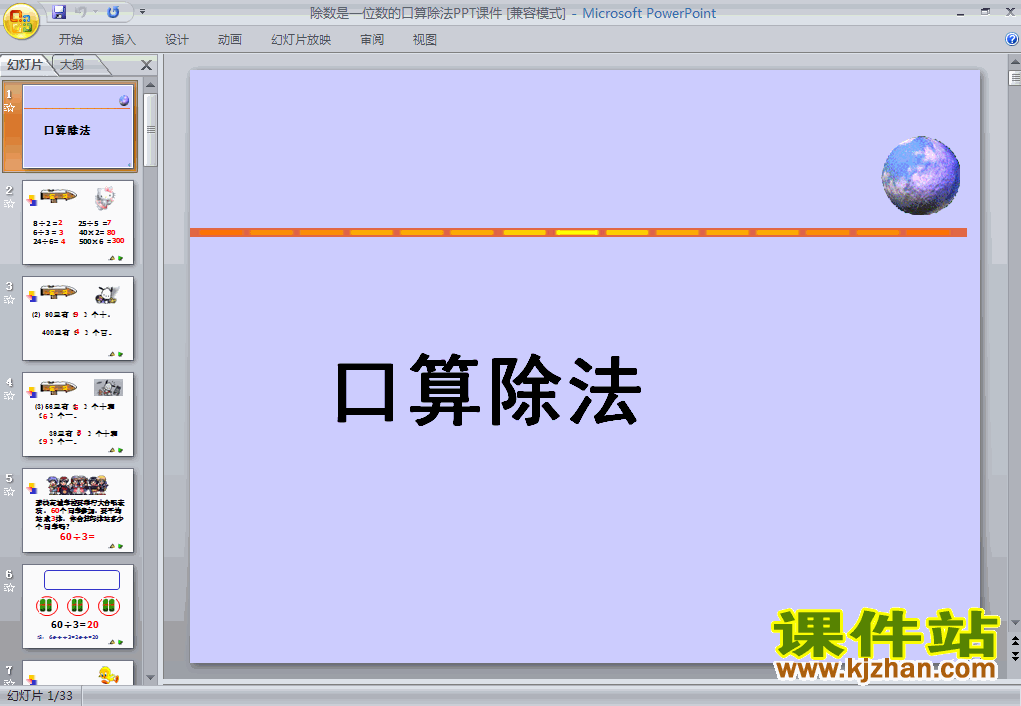The image size is (1021, 706).
Task: Switch to the 大纲 pane tab
Action: coord(72,64)
